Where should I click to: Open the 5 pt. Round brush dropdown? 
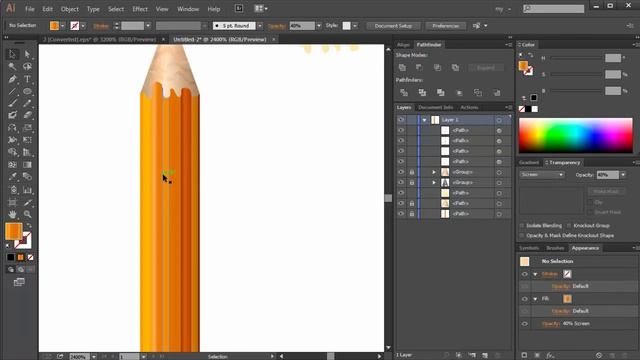(260, 26)
